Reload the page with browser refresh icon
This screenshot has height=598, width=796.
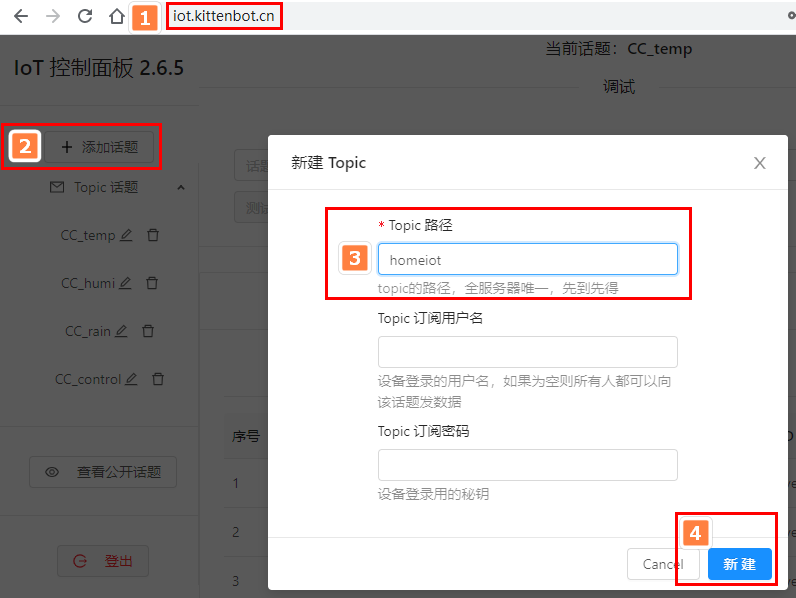click(x=85, y=16)
